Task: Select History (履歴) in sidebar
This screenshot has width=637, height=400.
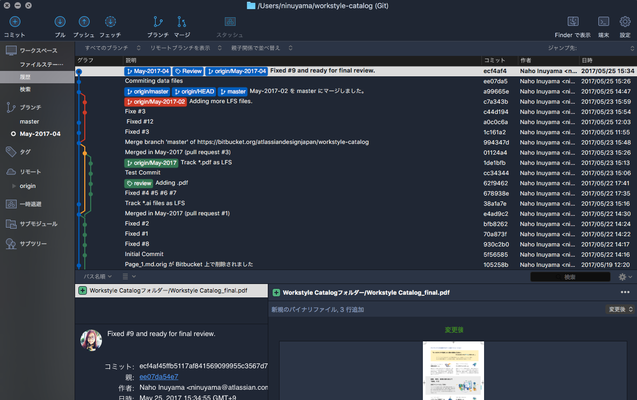Action: (x=37, y=77)
